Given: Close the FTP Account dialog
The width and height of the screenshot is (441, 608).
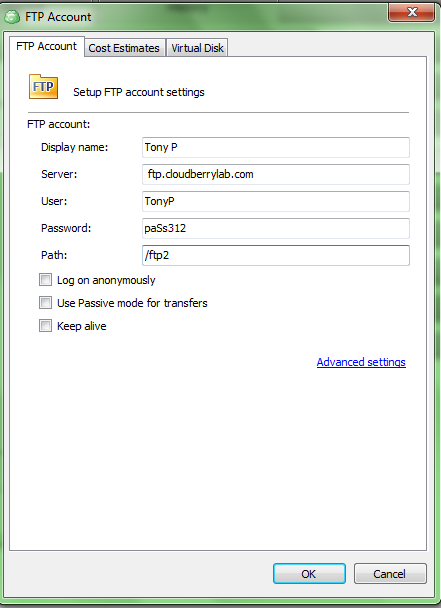Looking at the screenshot, I should click(x=412, y=13).
